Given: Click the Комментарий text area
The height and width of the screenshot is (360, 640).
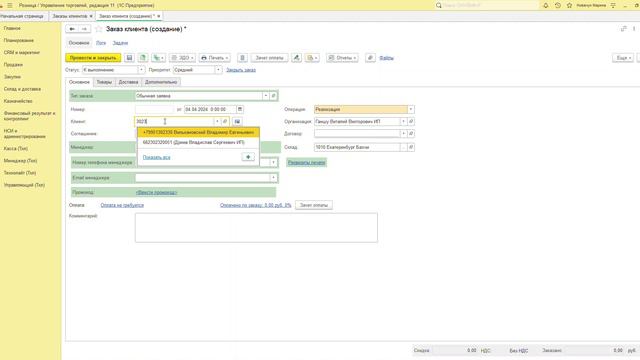Looking at the screenshot, I should [256, 228].
